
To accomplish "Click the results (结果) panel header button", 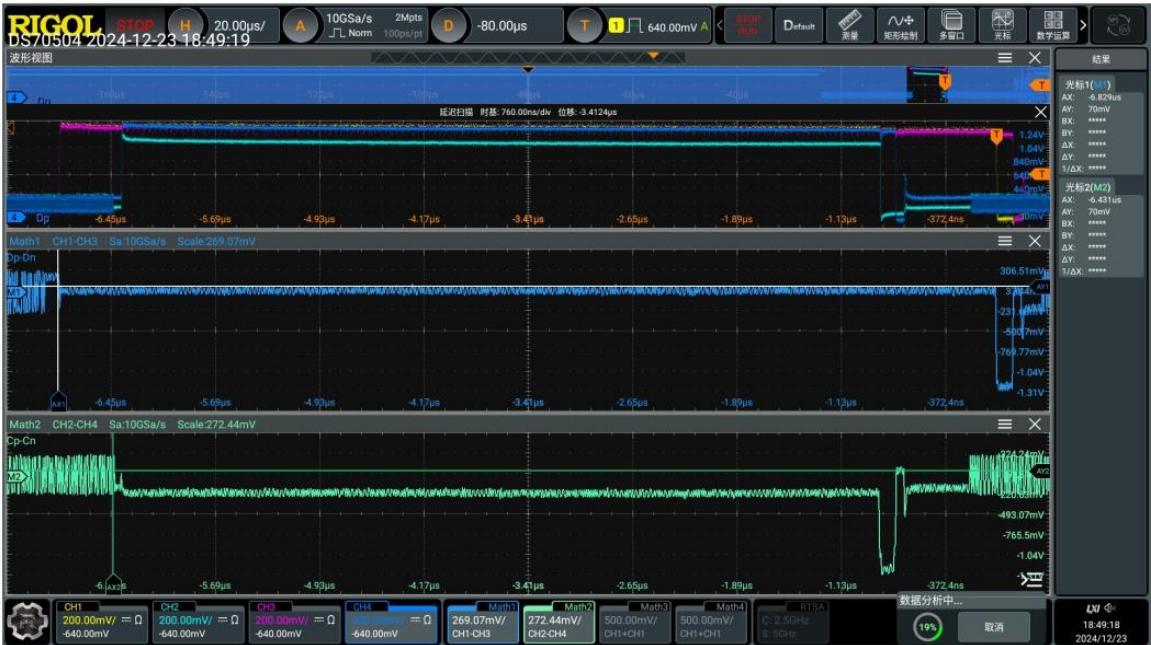I will click(1100, 59).
